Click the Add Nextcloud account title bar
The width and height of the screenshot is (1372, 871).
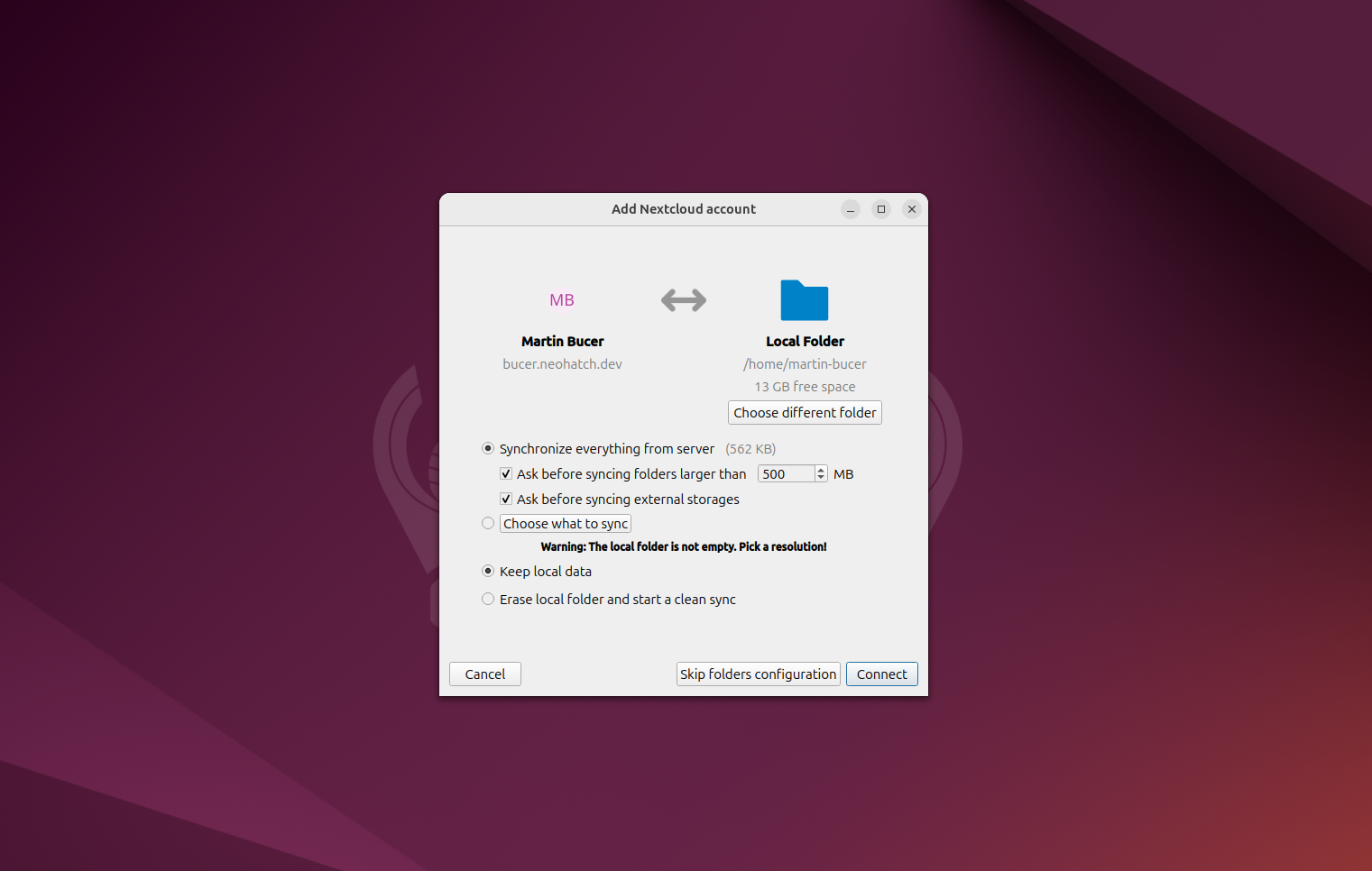pyautogui.click(x=684, y=209)
